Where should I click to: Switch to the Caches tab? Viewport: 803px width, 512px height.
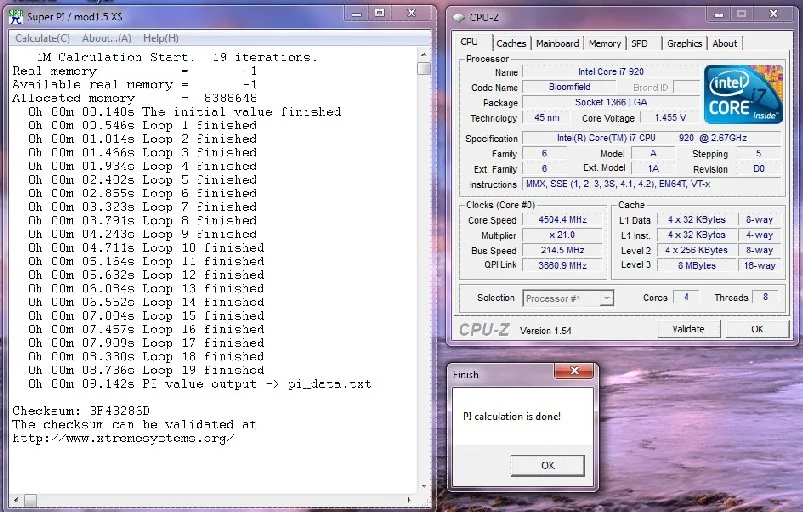coord(511,44)
